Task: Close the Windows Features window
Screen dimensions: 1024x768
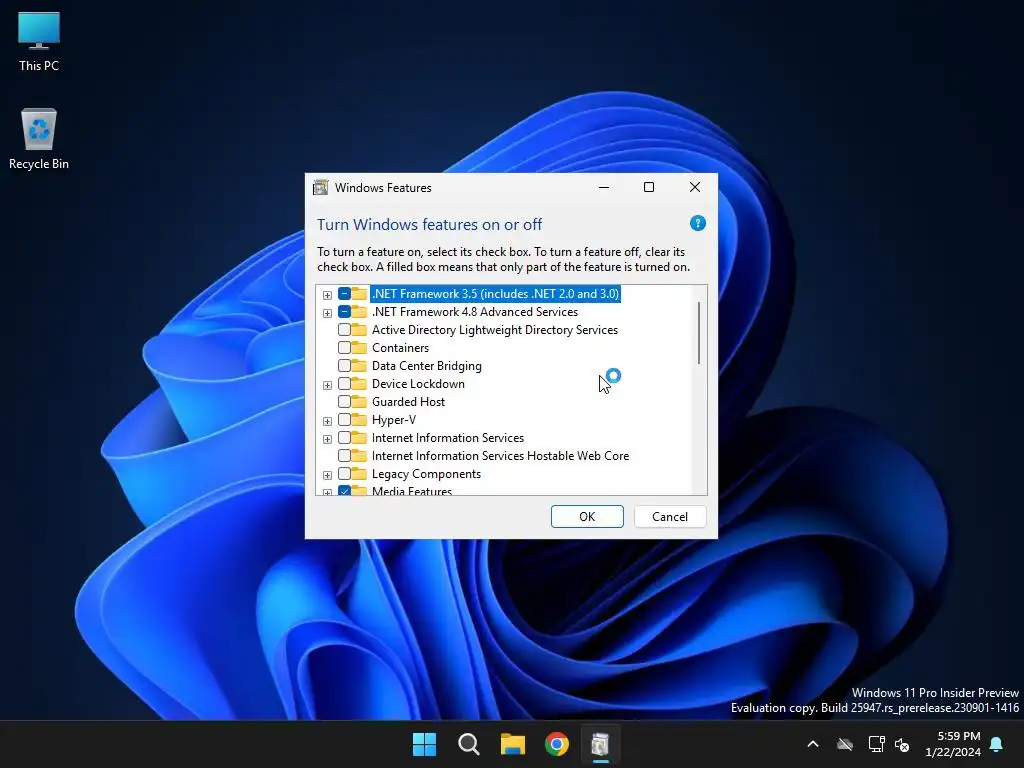Action: pos(695,187)
